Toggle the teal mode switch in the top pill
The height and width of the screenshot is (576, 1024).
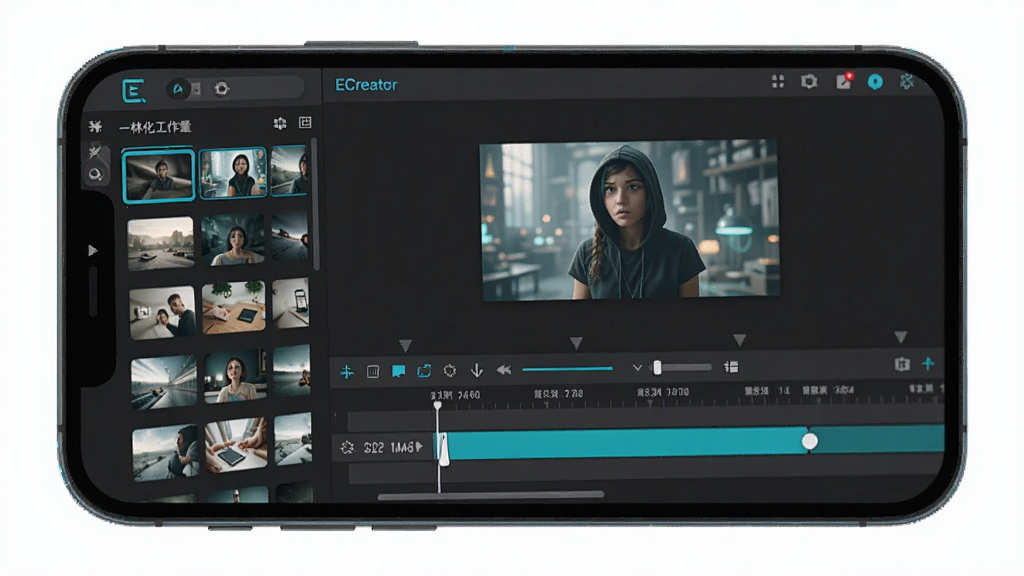click(178, 89)
